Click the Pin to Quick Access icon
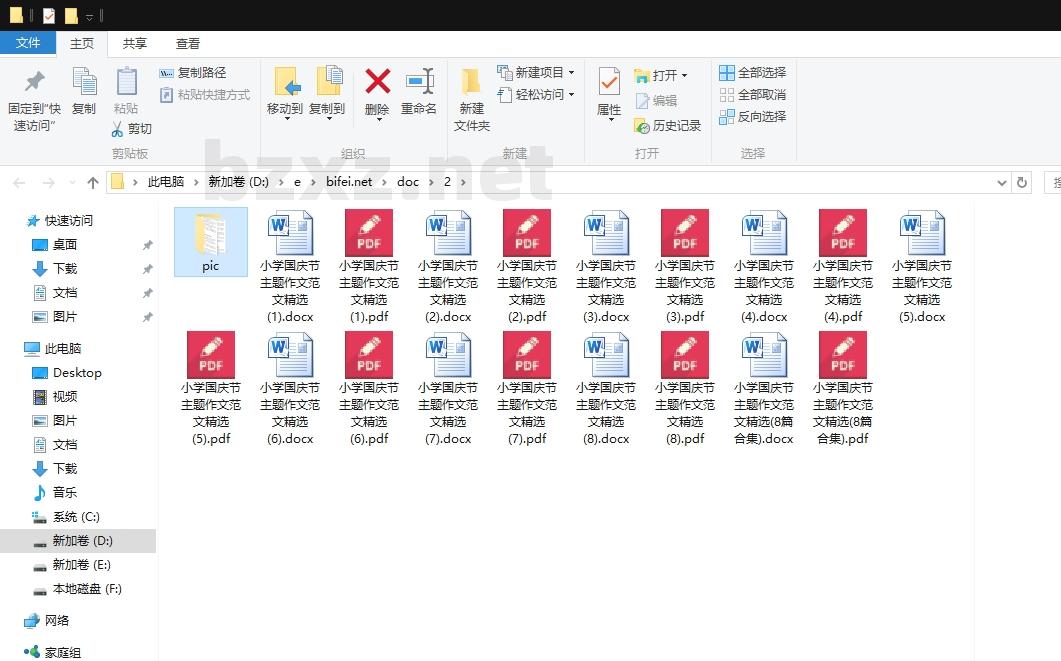Screen dimensions: 1061x661 coord(34,83)
